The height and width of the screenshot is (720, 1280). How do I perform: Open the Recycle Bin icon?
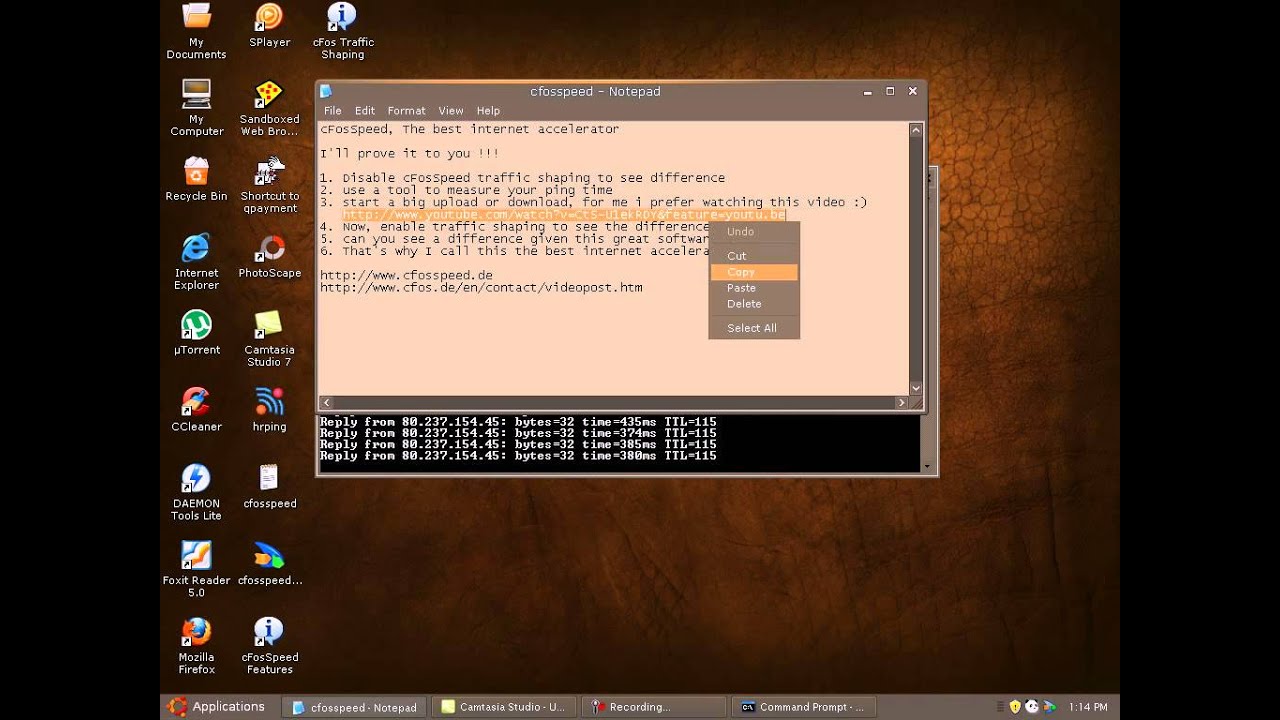tap(196, 179)
